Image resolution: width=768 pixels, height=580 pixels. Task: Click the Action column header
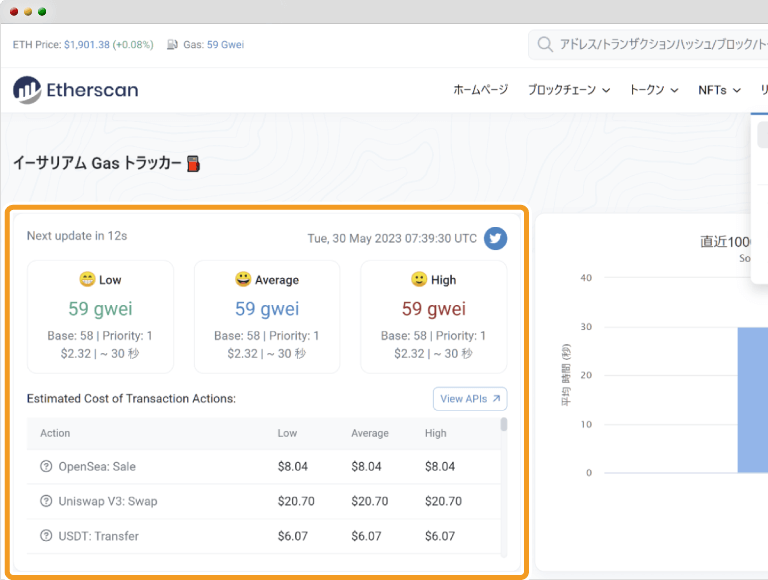tap(55, 433)
